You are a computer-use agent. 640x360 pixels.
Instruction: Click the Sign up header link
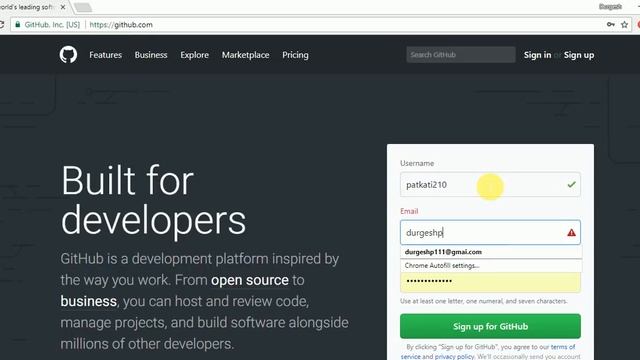[579, 55]
